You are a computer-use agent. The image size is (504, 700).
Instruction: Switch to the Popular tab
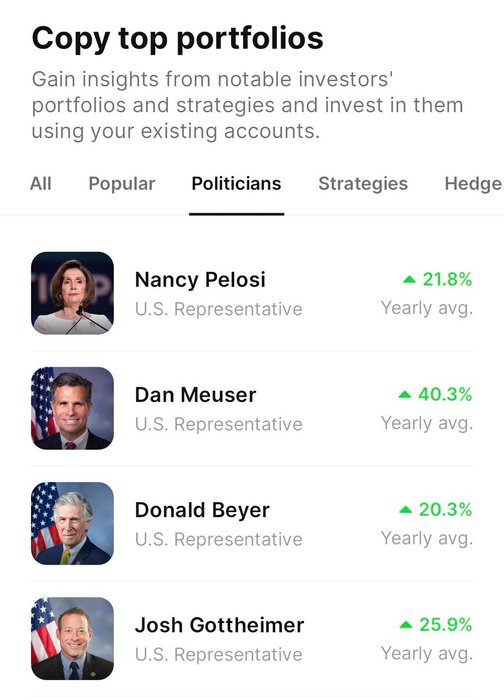122,183
